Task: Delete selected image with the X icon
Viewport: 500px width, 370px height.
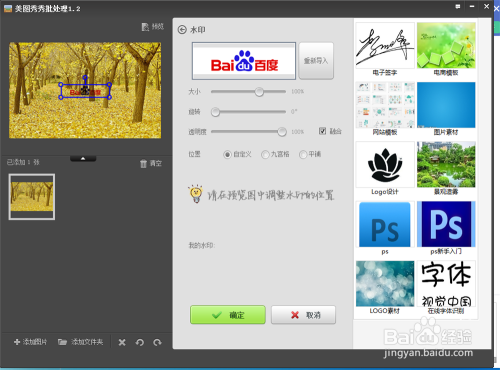Action: point(122,342)
